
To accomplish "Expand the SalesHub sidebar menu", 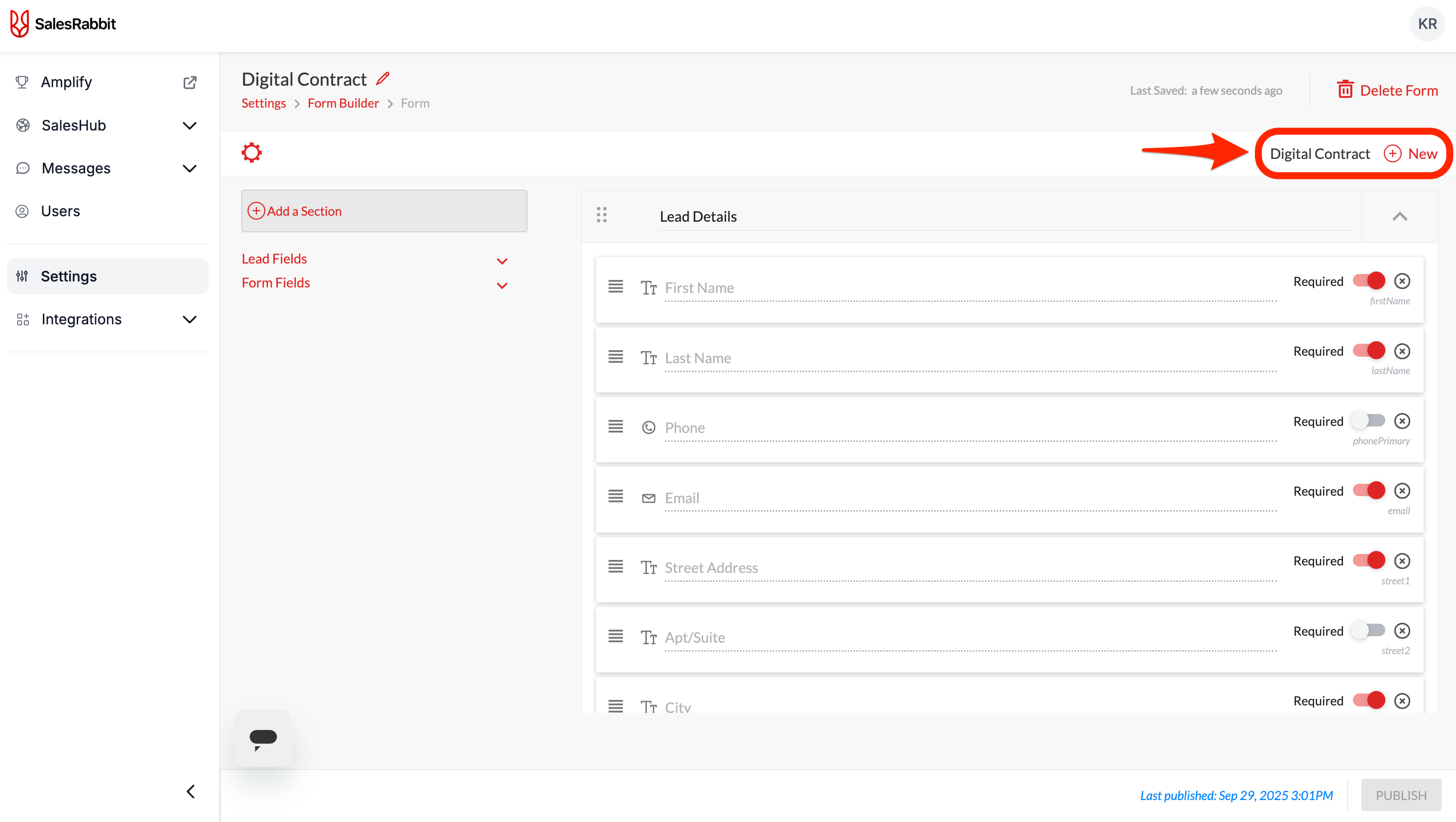I will click(x=190, y=126).
